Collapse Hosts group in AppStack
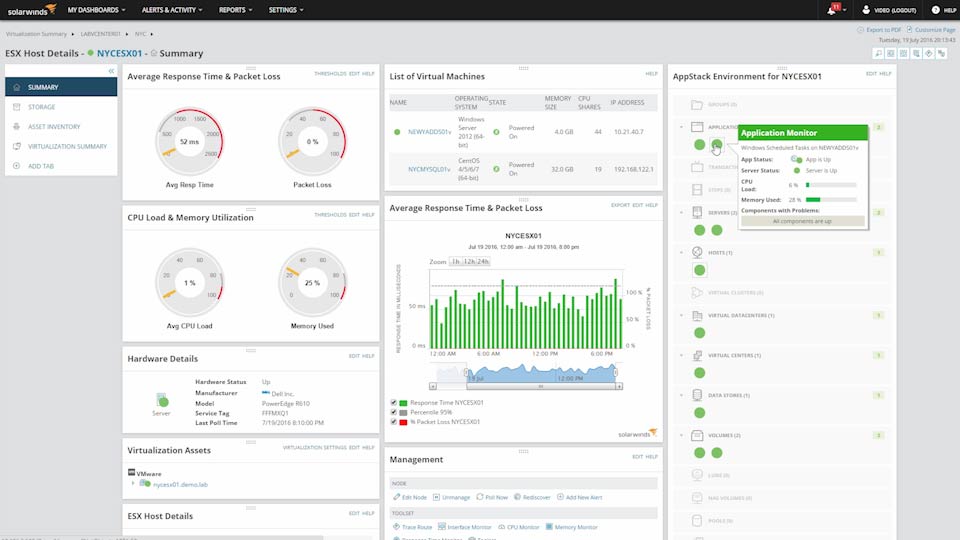The width and height of the screenshot is (960, 540). (x=681, y=252)
